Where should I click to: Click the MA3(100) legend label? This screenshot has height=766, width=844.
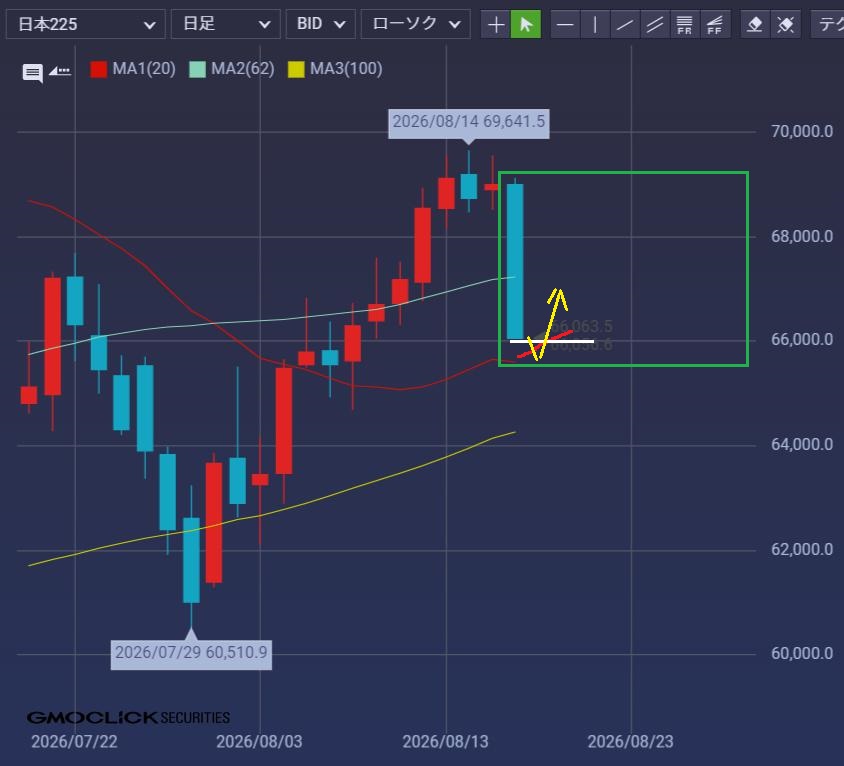click(x=346, y=69)
